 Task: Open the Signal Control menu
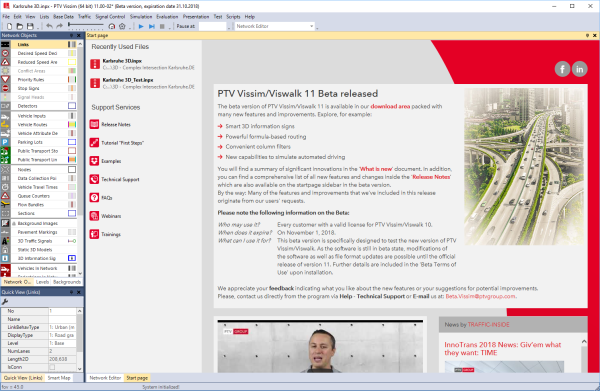[110, 17]
